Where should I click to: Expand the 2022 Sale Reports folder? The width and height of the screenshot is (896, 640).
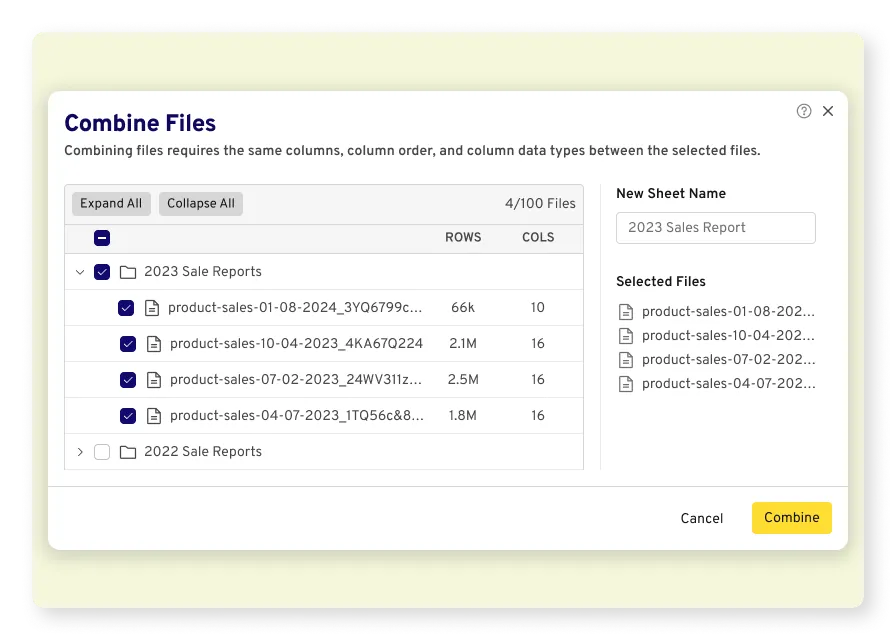pyautogui.click(x=80, y=451)
